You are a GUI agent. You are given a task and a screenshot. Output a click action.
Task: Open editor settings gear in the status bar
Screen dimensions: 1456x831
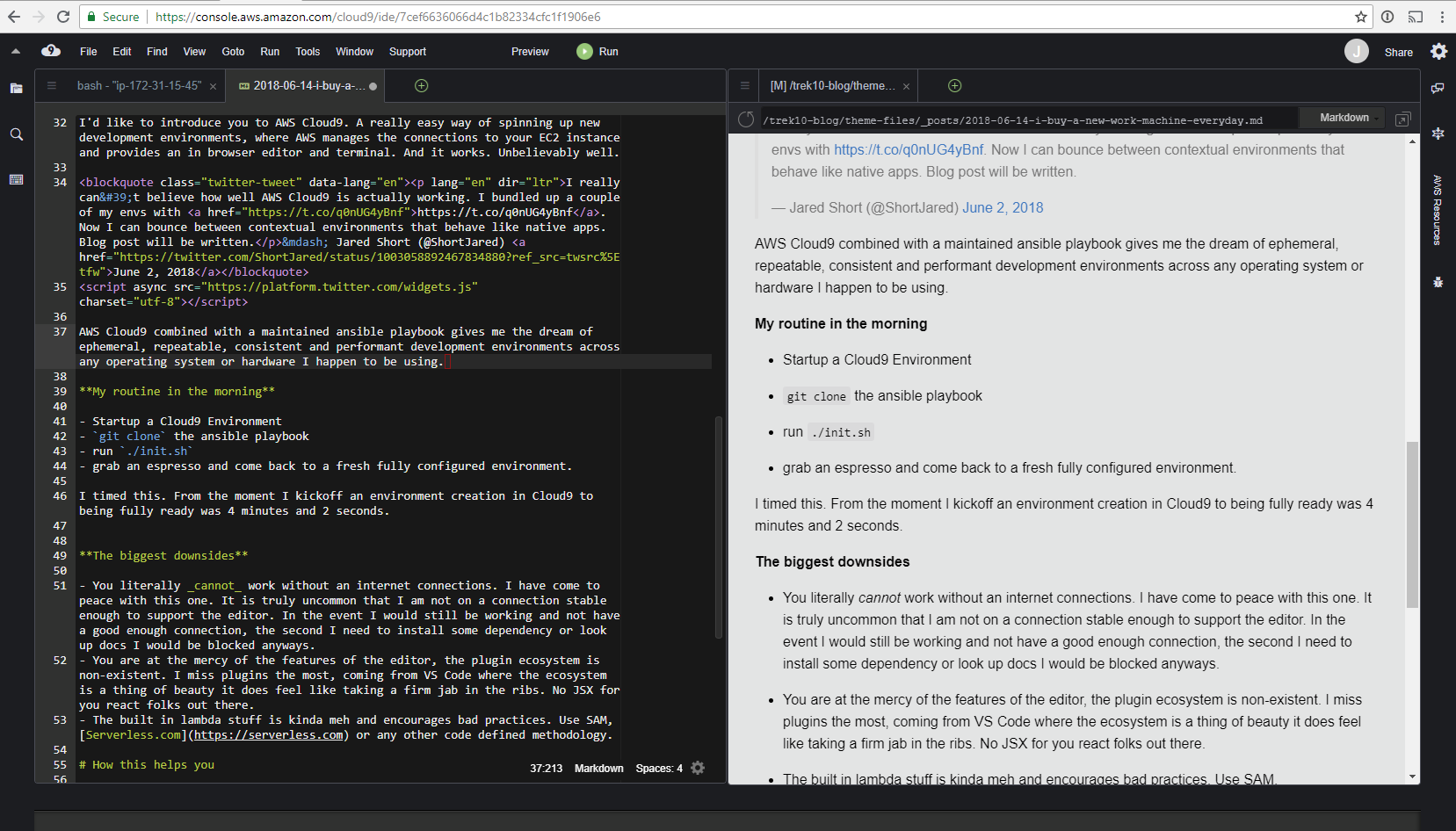coord(698,768)
